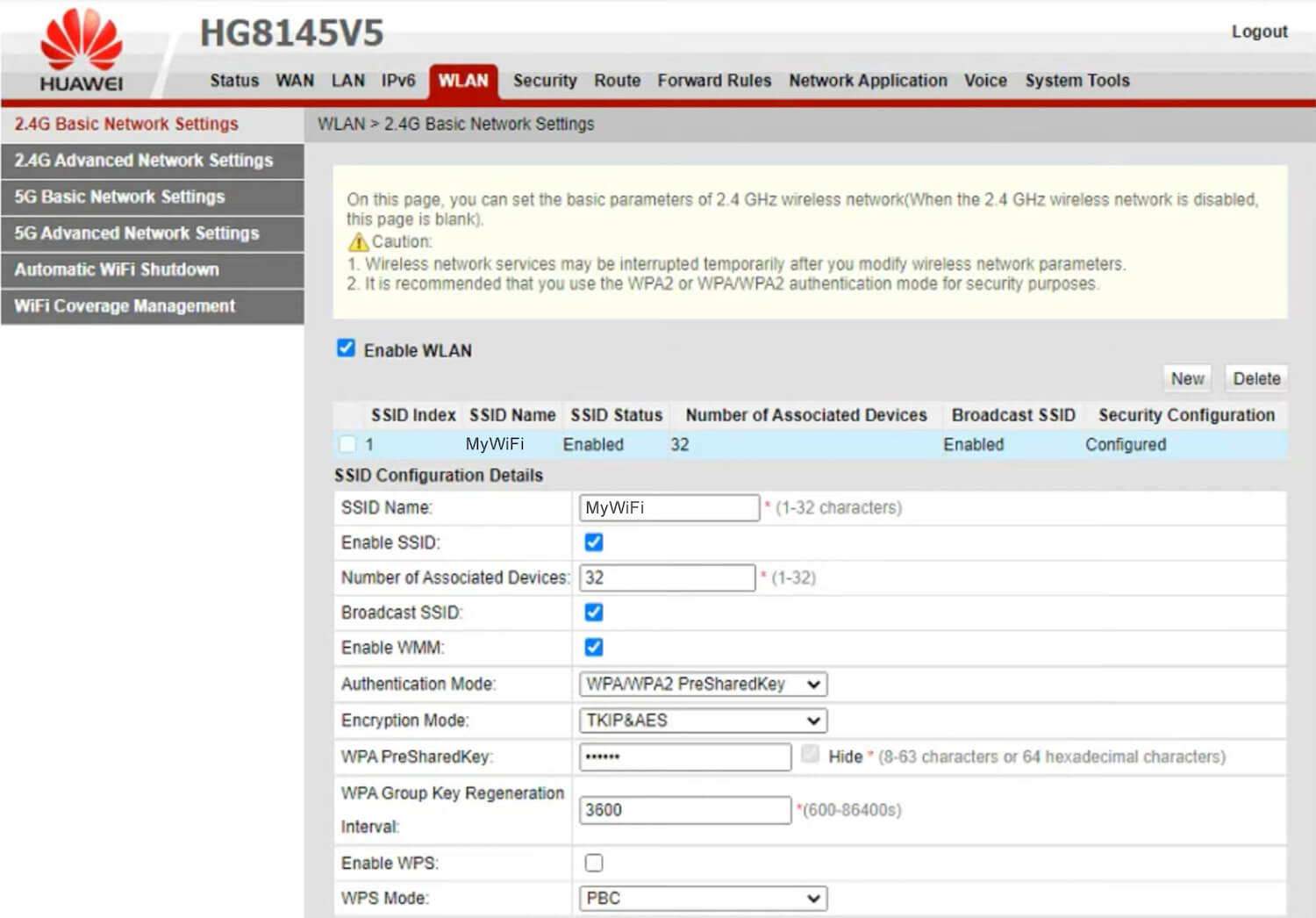Click the caution warning triangle icon
1316x918 pixels.
pos(358,241)
